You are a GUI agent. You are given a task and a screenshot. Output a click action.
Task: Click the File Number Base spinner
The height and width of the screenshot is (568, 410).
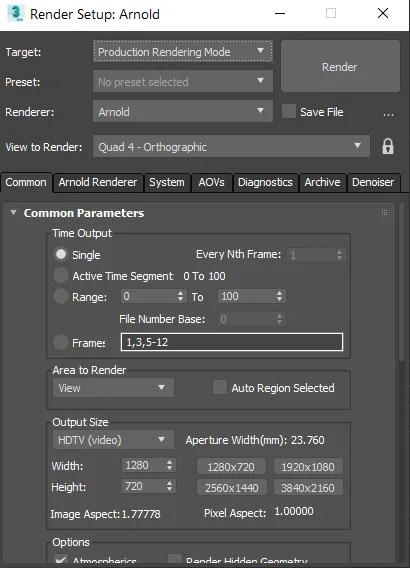pos(279,319)
